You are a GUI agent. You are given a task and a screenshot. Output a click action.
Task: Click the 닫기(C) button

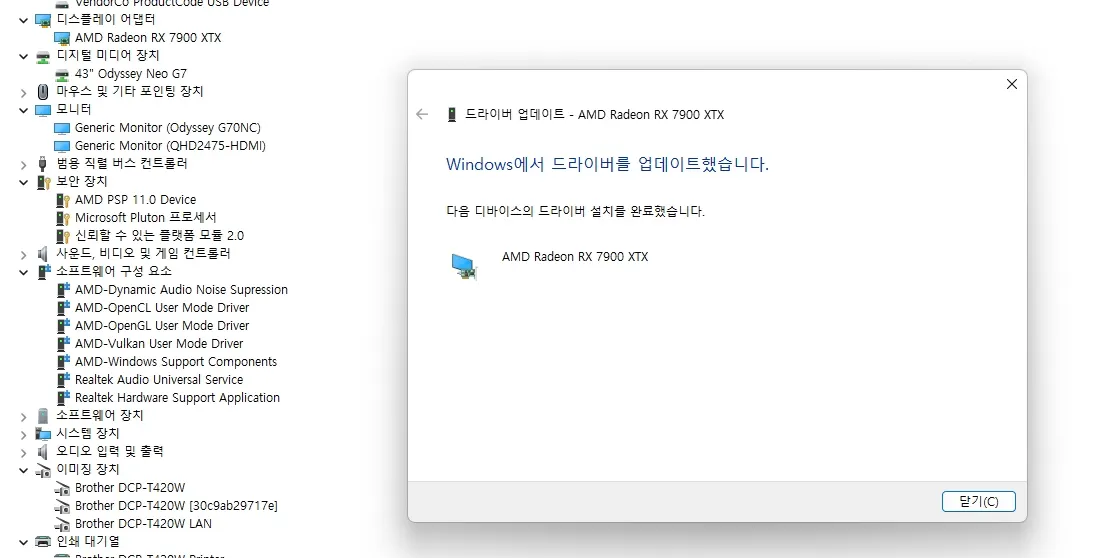coord(978,502)
